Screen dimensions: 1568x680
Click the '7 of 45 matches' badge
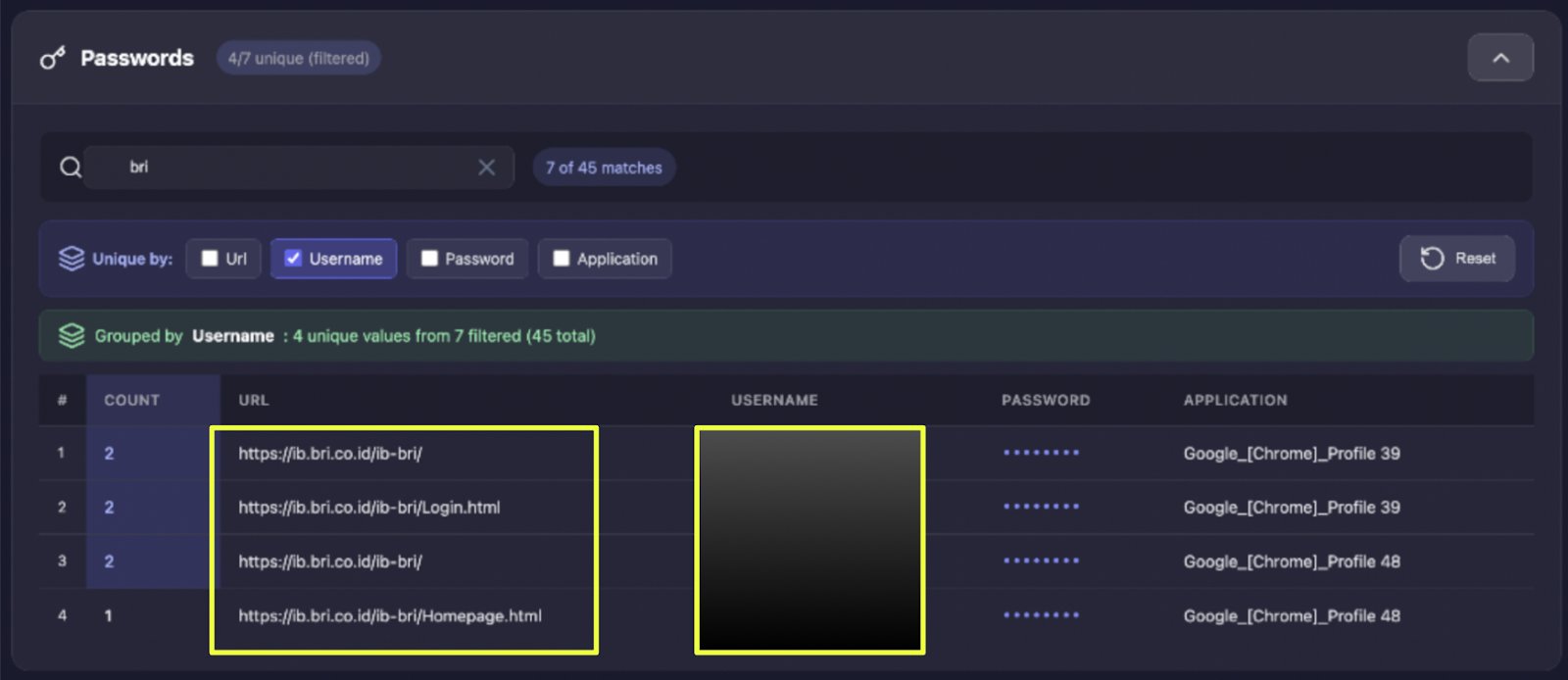click(x=604, y=168)
